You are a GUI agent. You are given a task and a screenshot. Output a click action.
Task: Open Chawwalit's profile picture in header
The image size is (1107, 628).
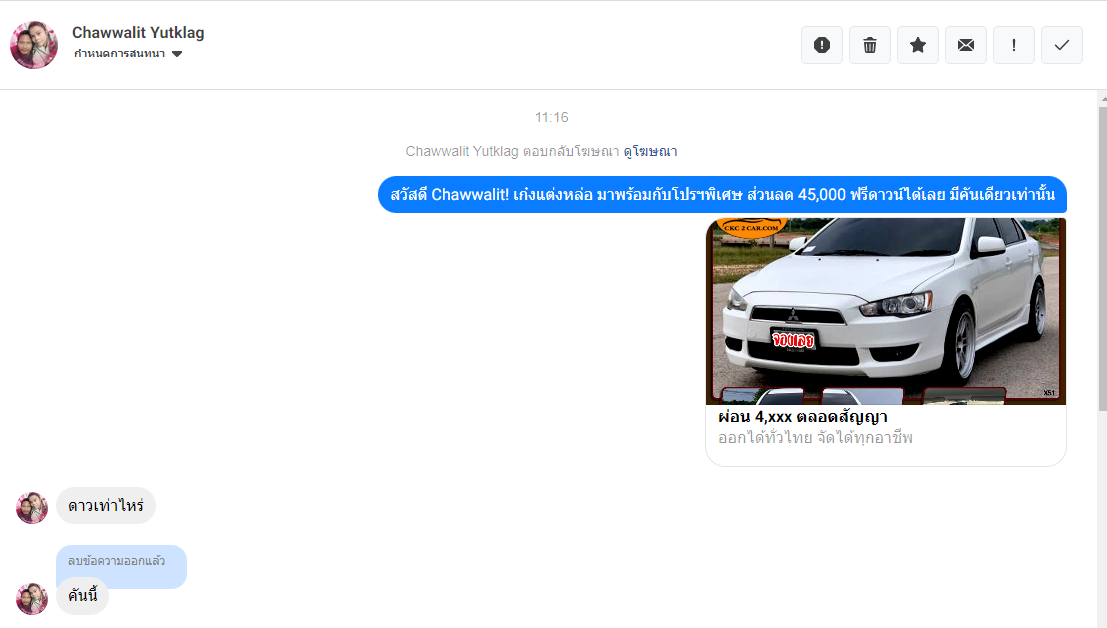tap(34, 45)
